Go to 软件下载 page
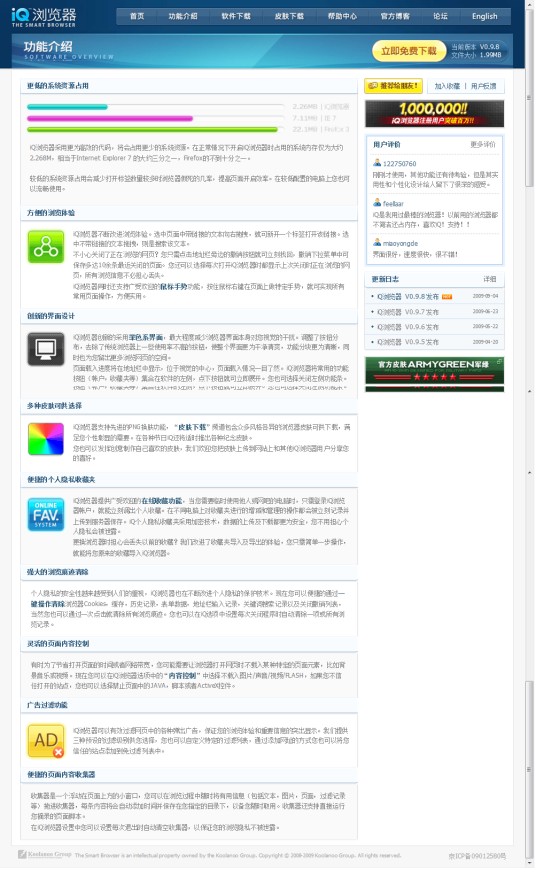Viewport: 536px width, 876px height. click(236, 16)
